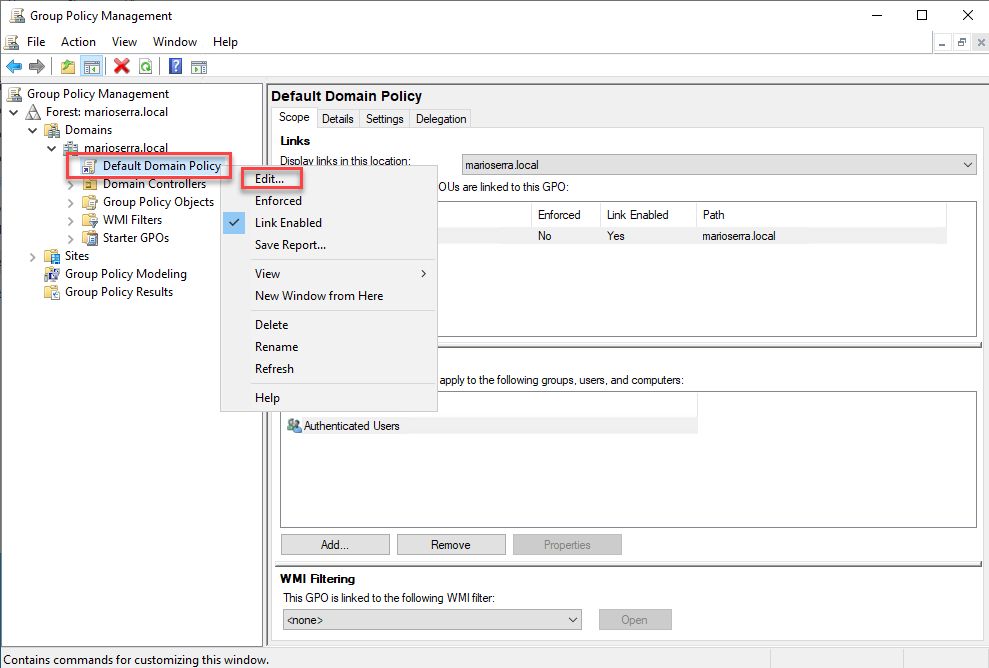Select the Authenticated Users entry text

351,426
